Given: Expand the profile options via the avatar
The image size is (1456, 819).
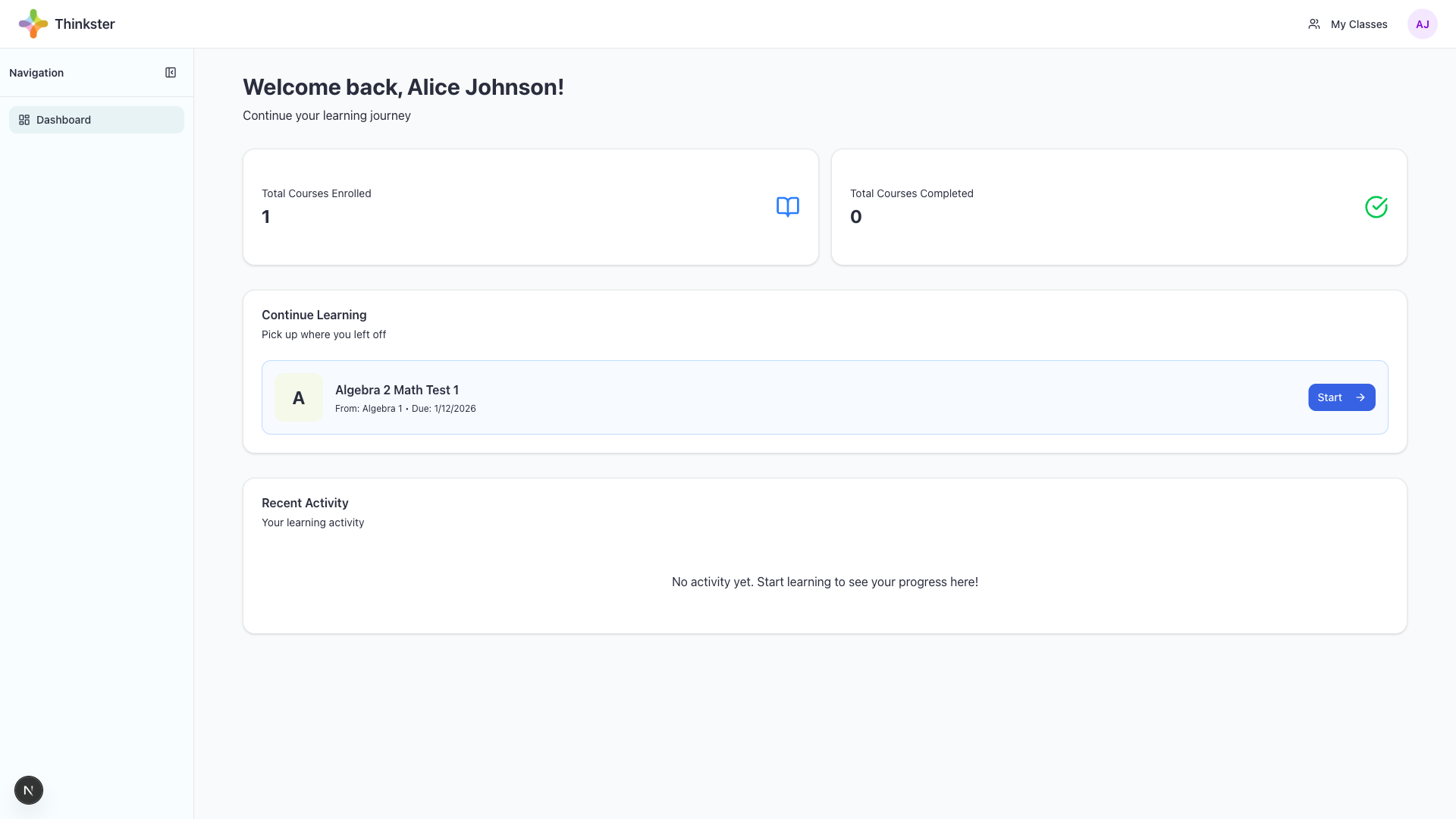Looking at the screenshot, I should 1423,24.
